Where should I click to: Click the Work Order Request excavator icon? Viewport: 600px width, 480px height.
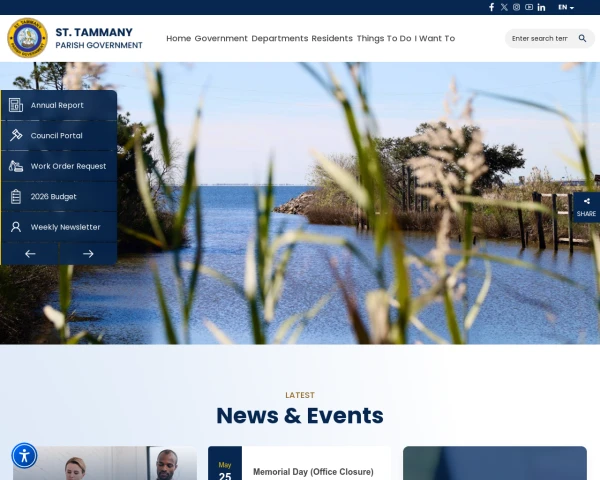click(16, 166)
